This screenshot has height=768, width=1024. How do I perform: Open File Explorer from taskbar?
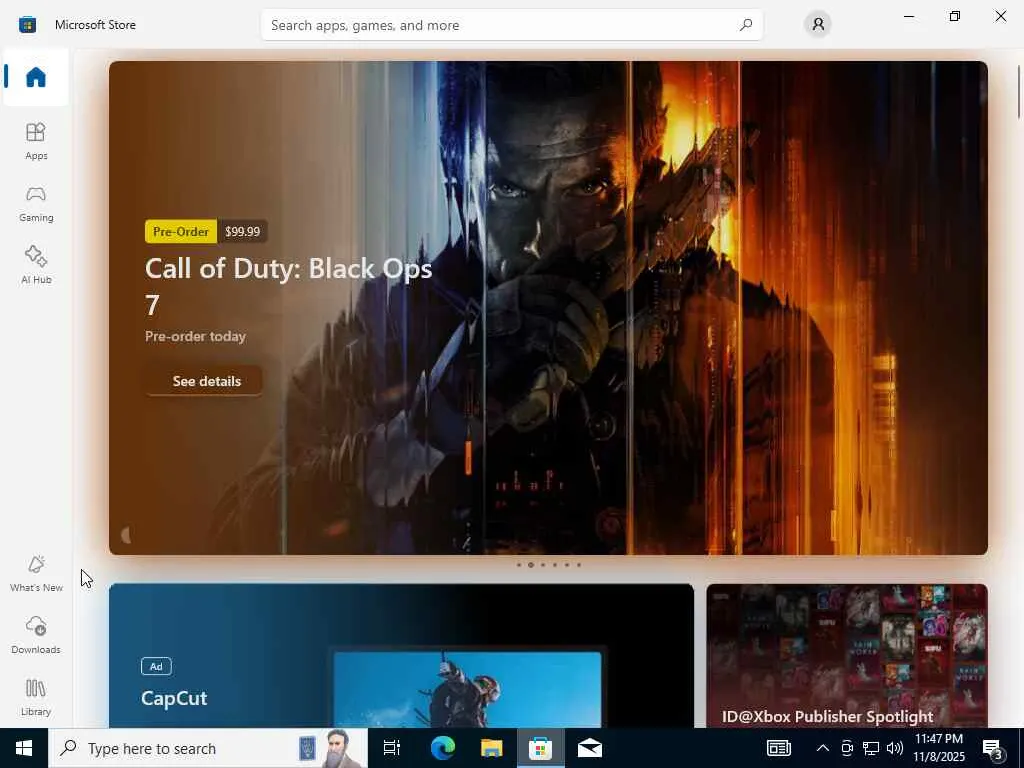pos(491,748)
